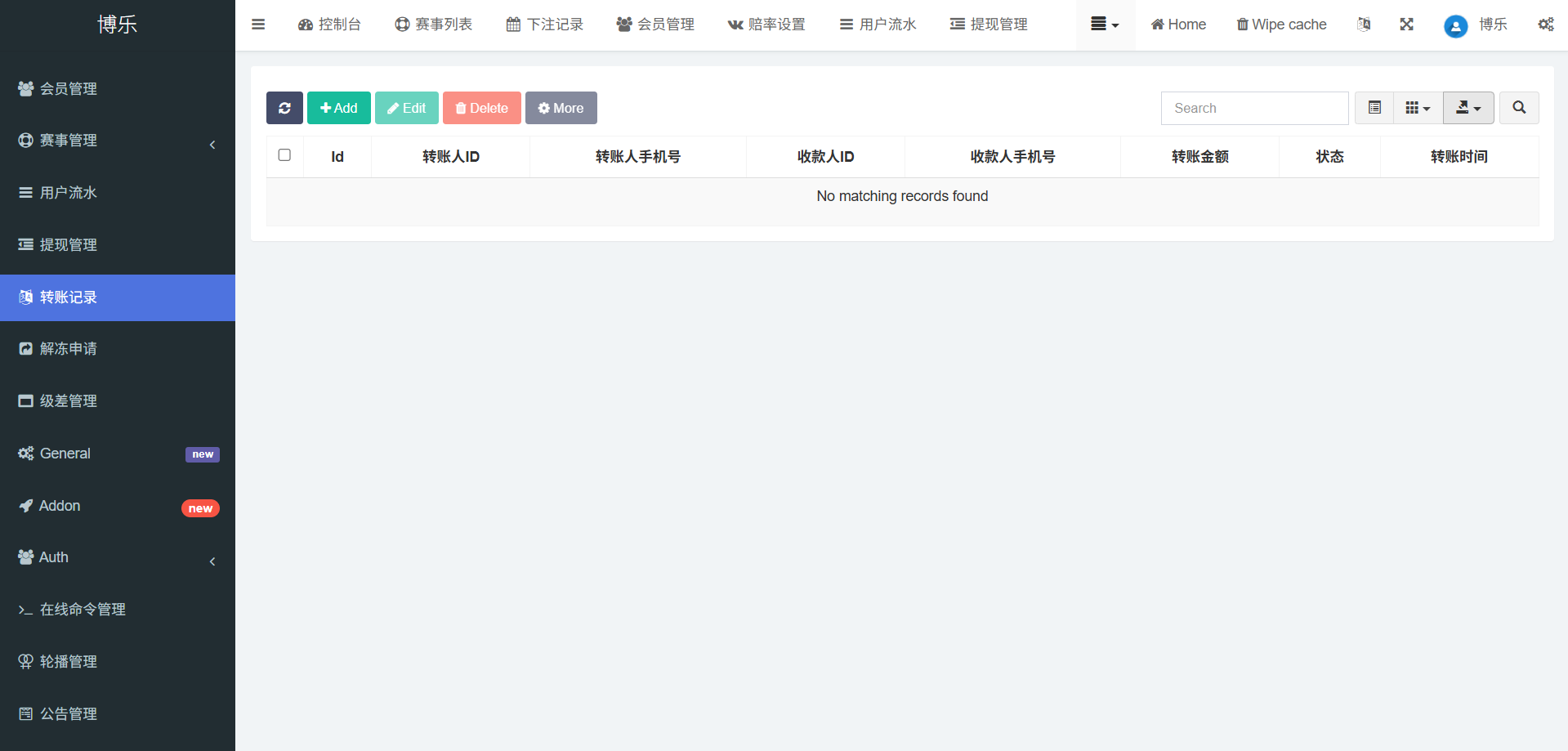
Task: Toggle the sidebar hamburger menu icon
Action: [x=258, y=25]
